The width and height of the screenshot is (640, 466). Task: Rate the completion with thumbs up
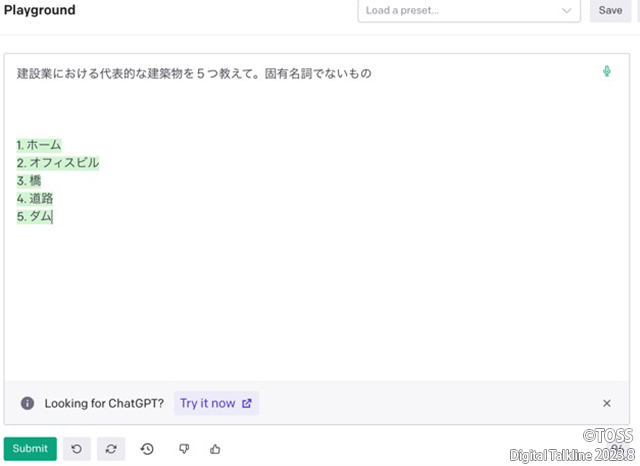pyautogui.click(x=215, y=449)
